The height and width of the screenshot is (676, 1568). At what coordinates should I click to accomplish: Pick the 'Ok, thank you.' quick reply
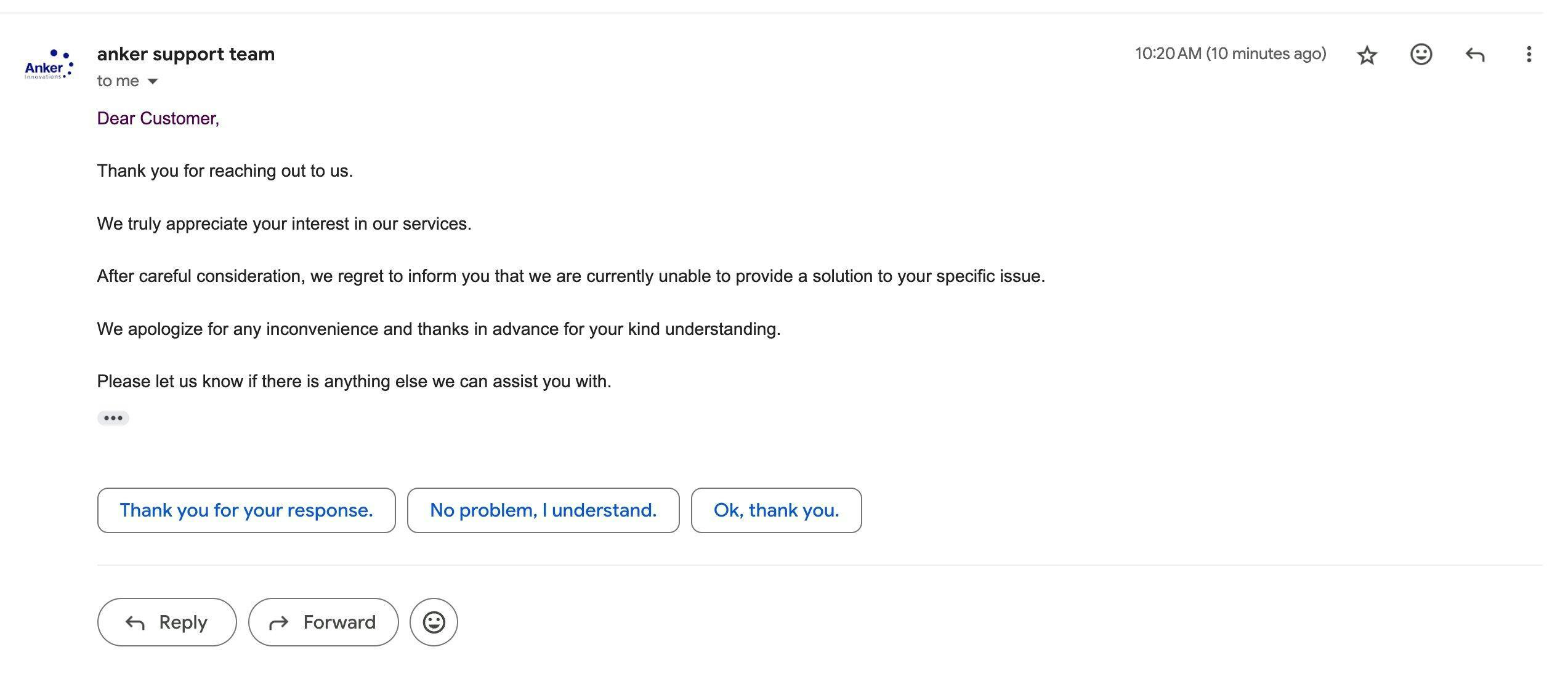point(776,510)
